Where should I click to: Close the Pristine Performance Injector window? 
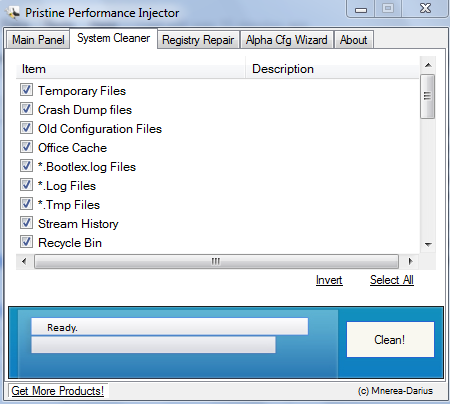[x=425, y=8]
